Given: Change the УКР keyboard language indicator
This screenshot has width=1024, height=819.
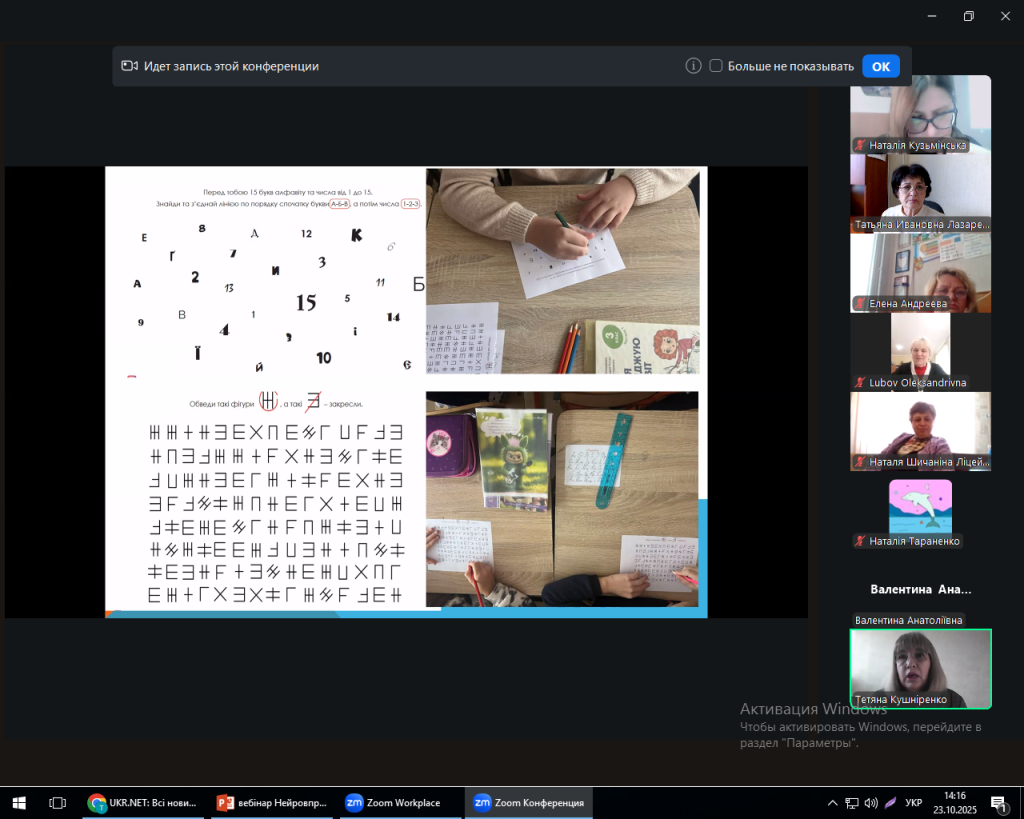Looking at the screenshot, I should tap(913, 802).
